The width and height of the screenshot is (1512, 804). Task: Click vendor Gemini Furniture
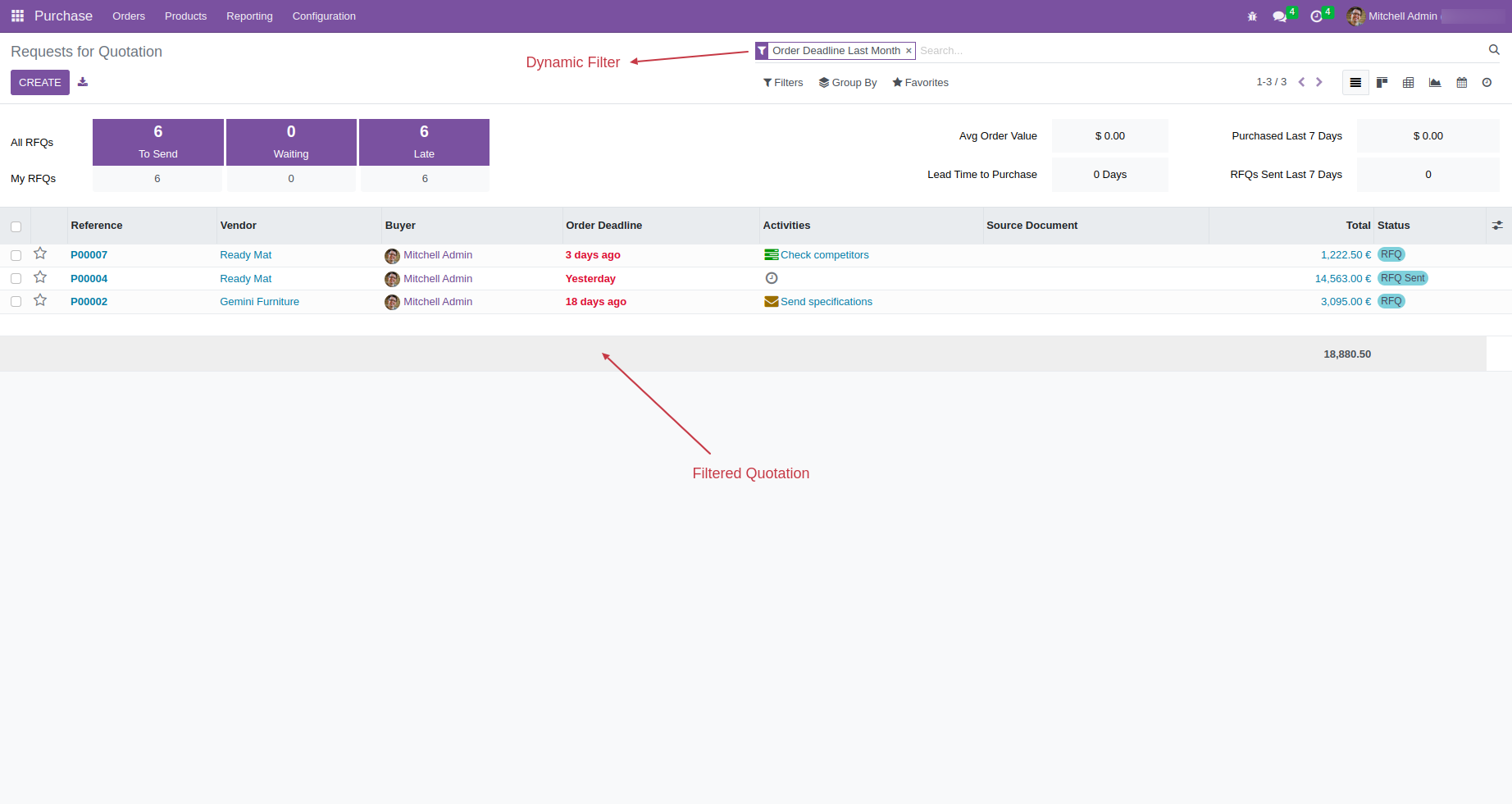(x=259, y=302)
